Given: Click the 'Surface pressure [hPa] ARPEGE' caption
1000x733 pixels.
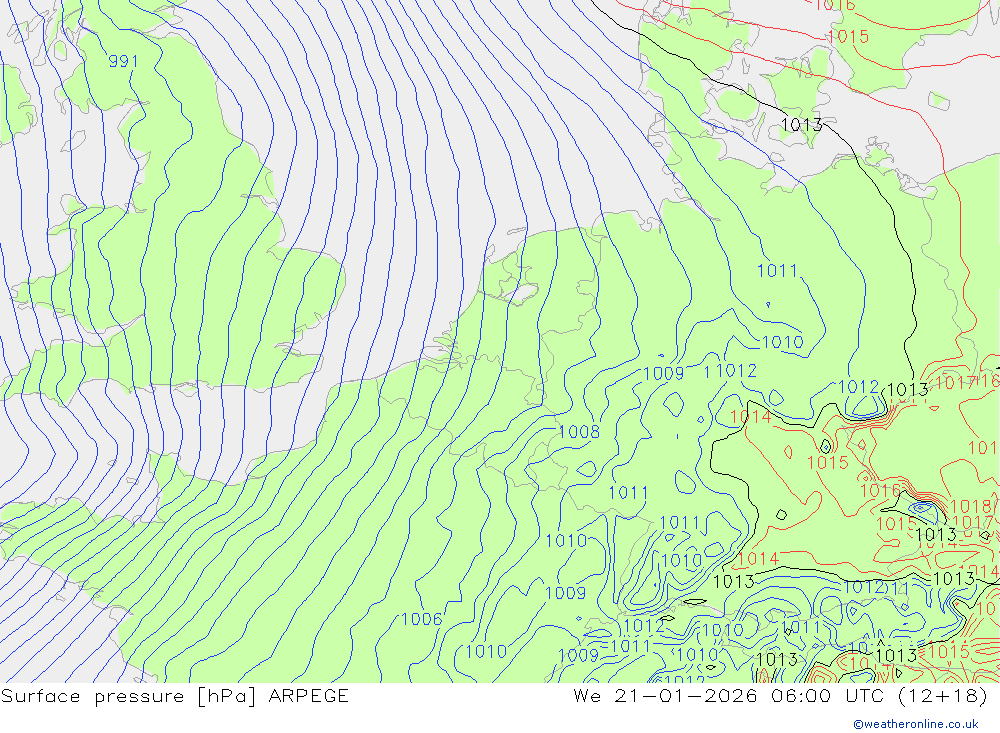Looking at the screenshot, I should 175,695.
